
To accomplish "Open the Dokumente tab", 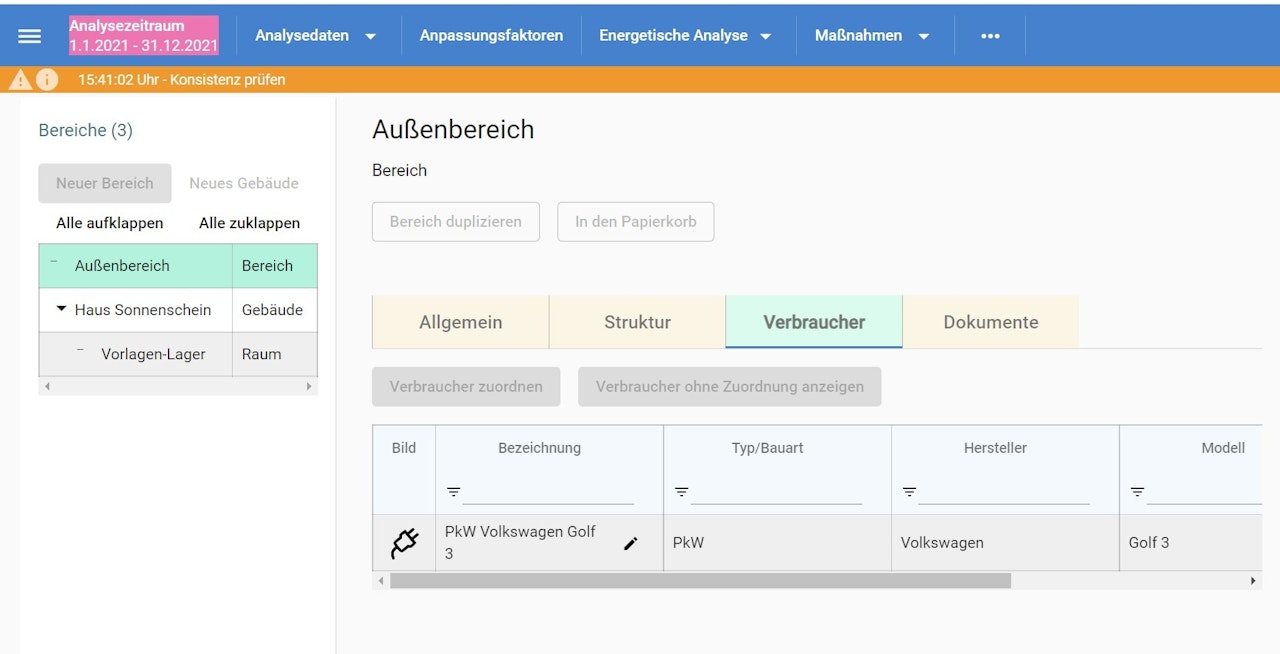I will coord(990,322).
